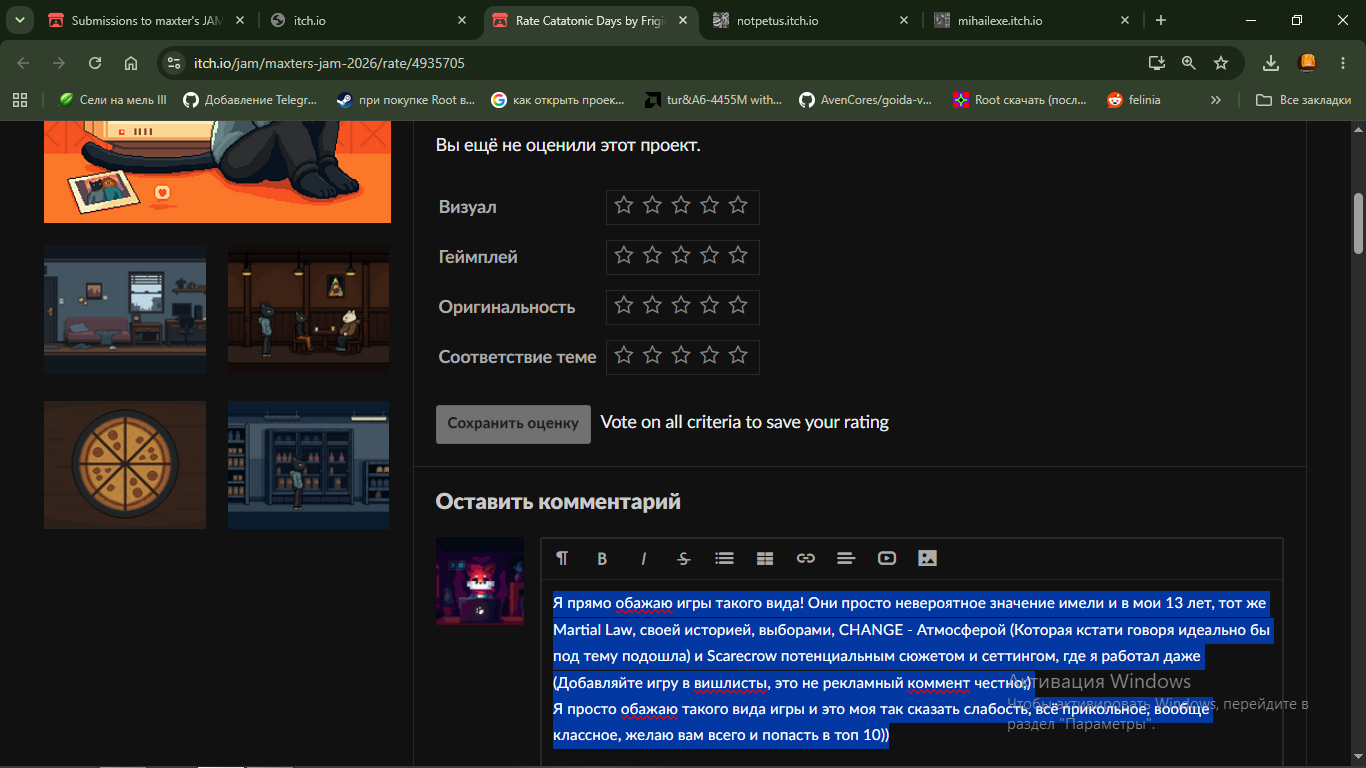Open the Root скачать bookmark
The image size is (1366, 768).
tap(1021, 100)
